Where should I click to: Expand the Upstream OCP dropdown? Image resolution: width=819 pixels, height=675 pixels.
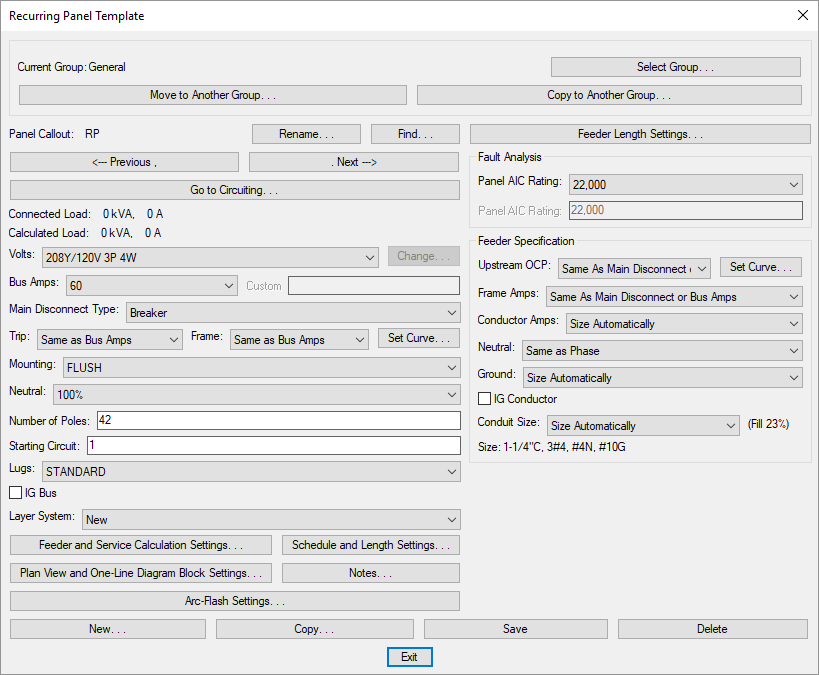click(x=634, y=269)
